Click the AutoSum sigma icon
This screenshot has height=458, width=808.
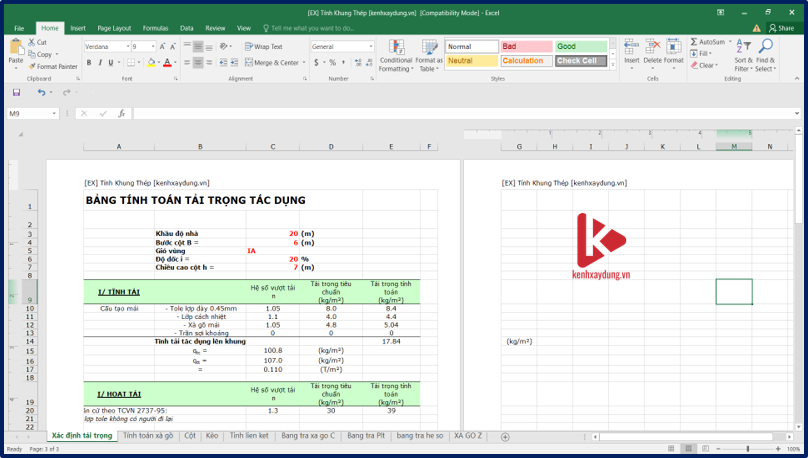694,43
